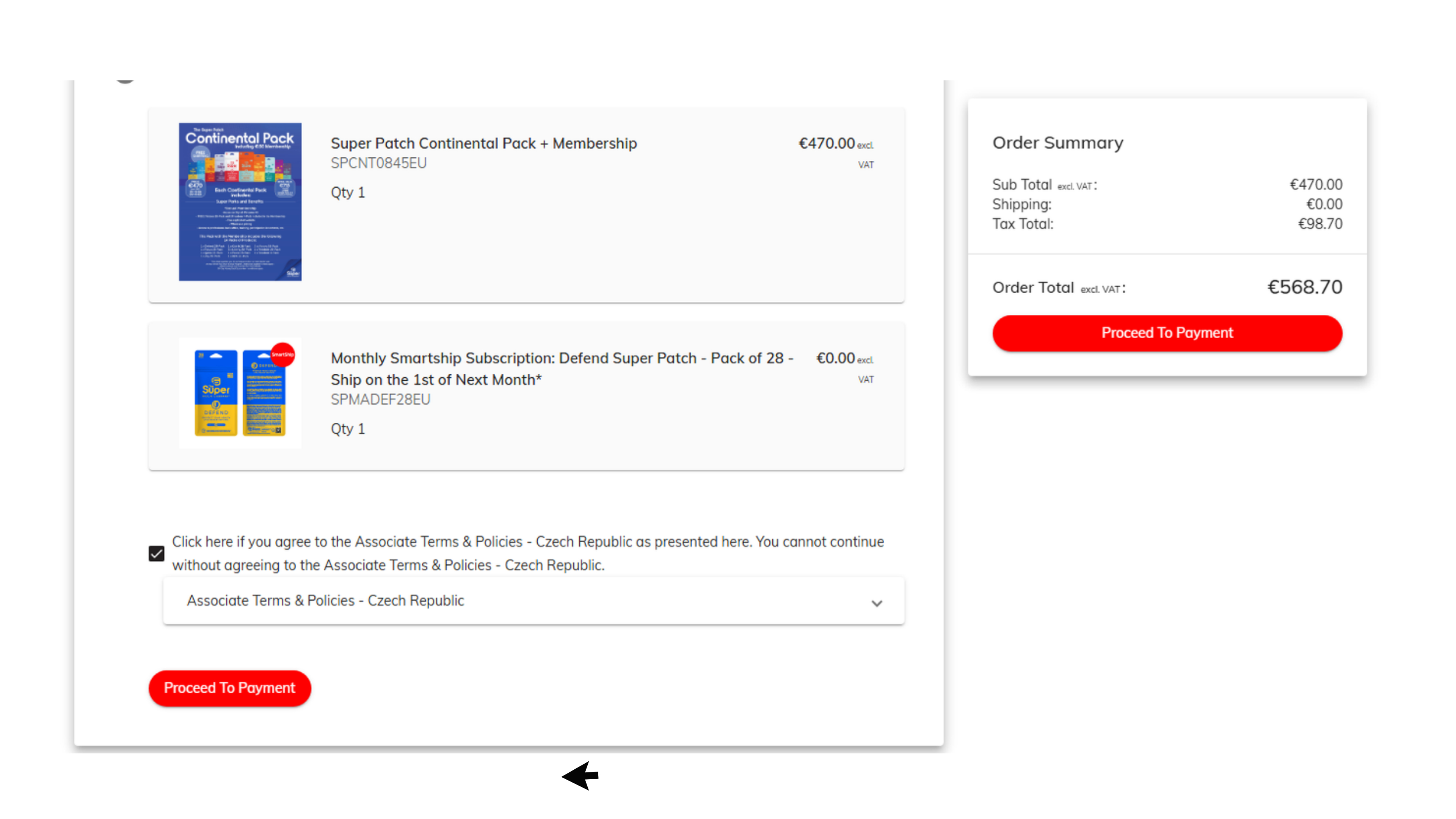Click Qty 1 under Smartship Subscription
The height and width of the screenshot is (819, 1456).
[348, 429]
